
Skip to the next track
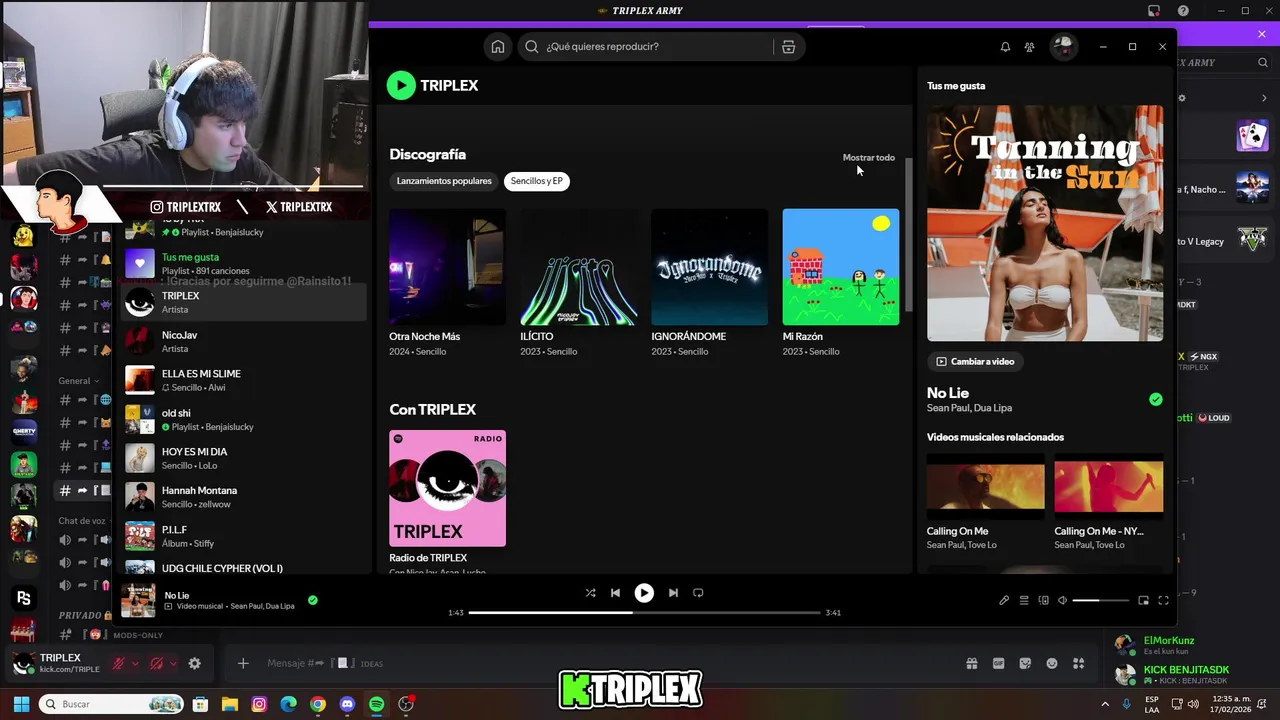click(x=673, y=593)
